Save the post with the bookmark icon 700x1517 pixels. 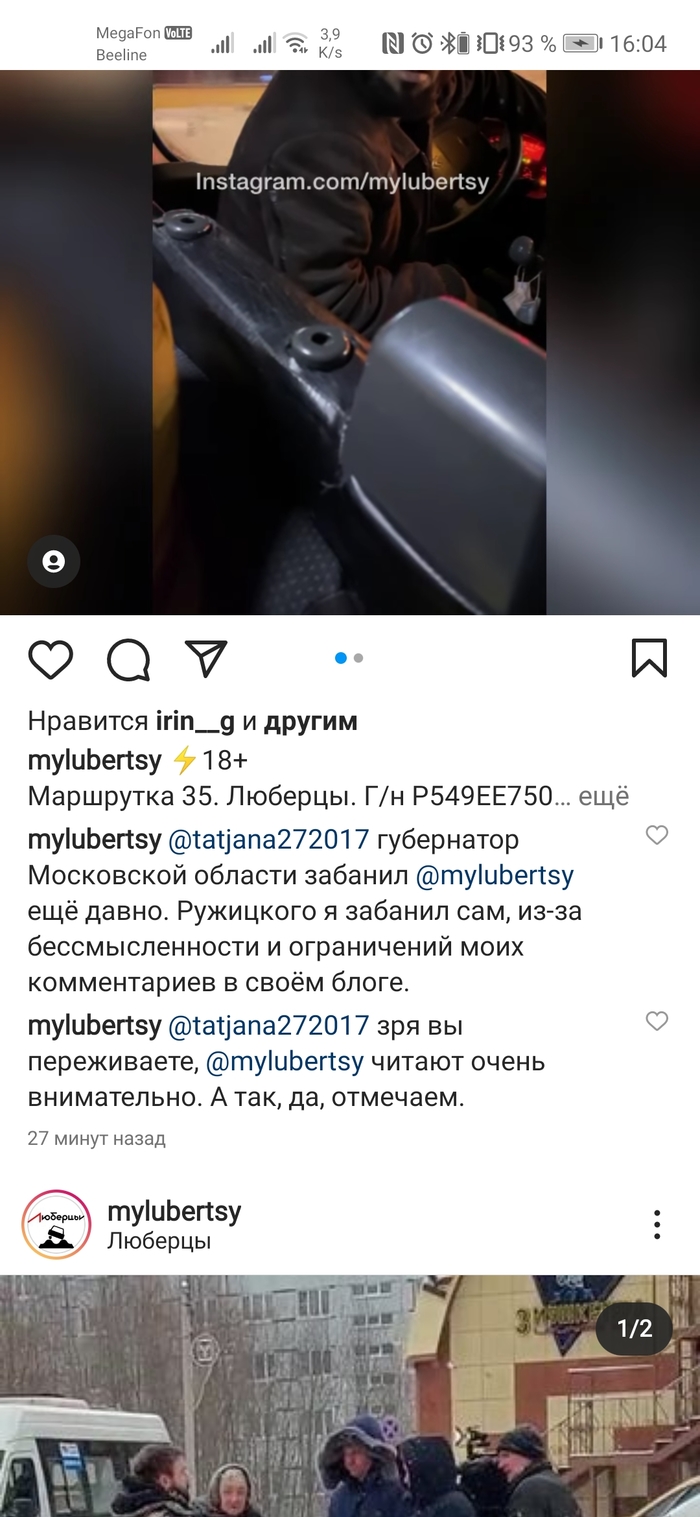(x=649, y=658)
